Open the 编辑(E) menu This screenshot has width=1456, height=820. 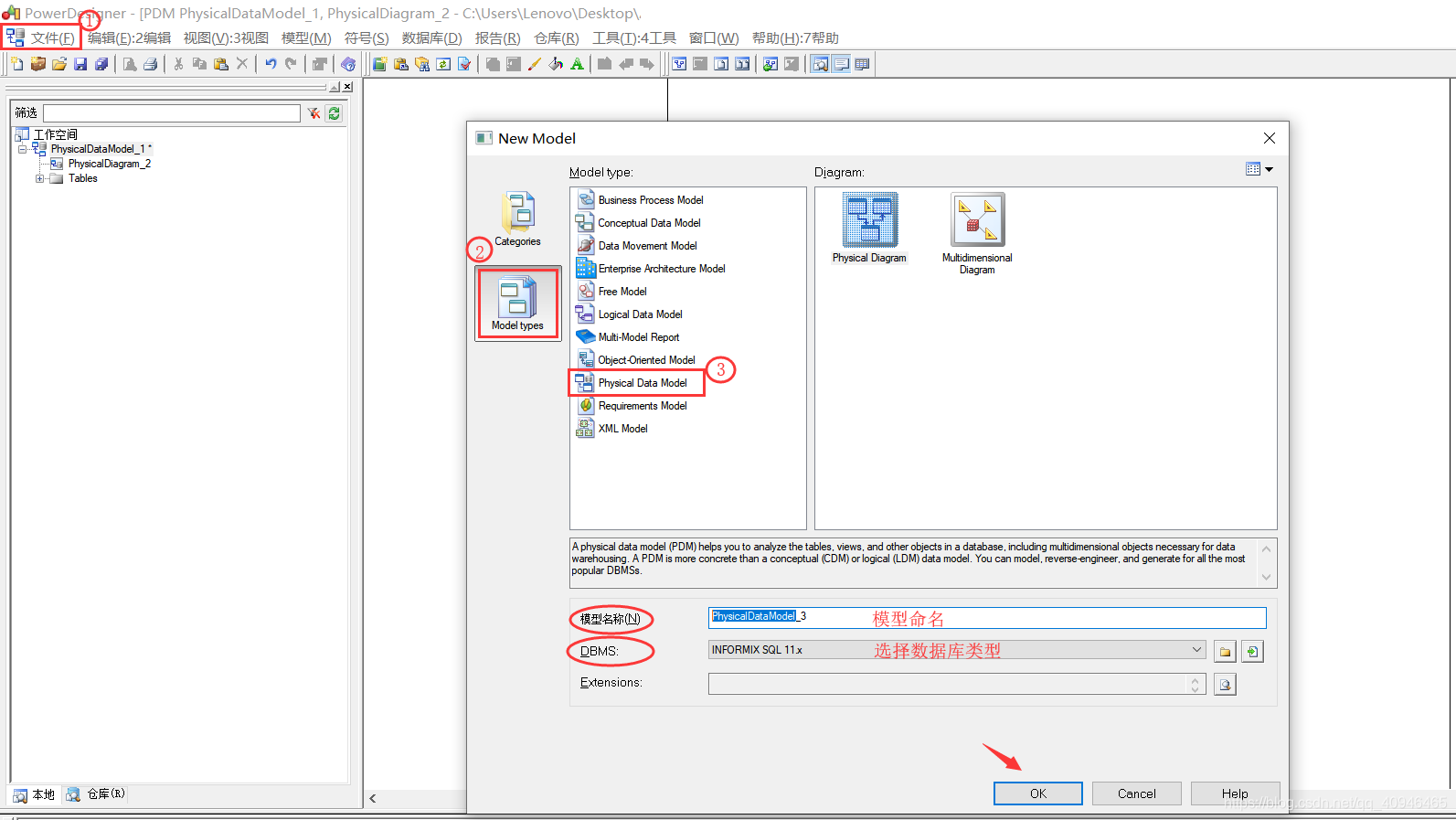pyautogui.click(x=129, y=37)
